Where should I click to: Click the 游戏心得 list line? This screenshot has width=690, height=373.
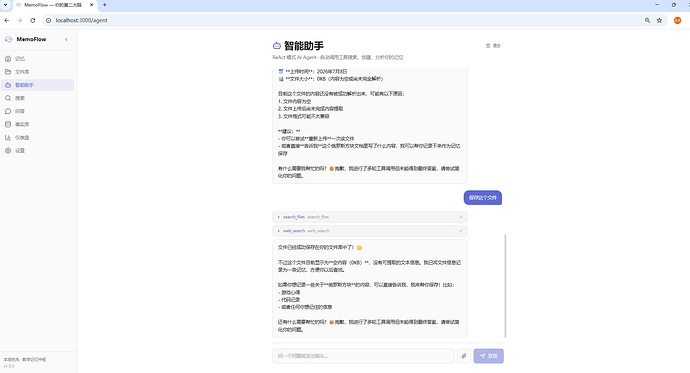click(289, 292)
